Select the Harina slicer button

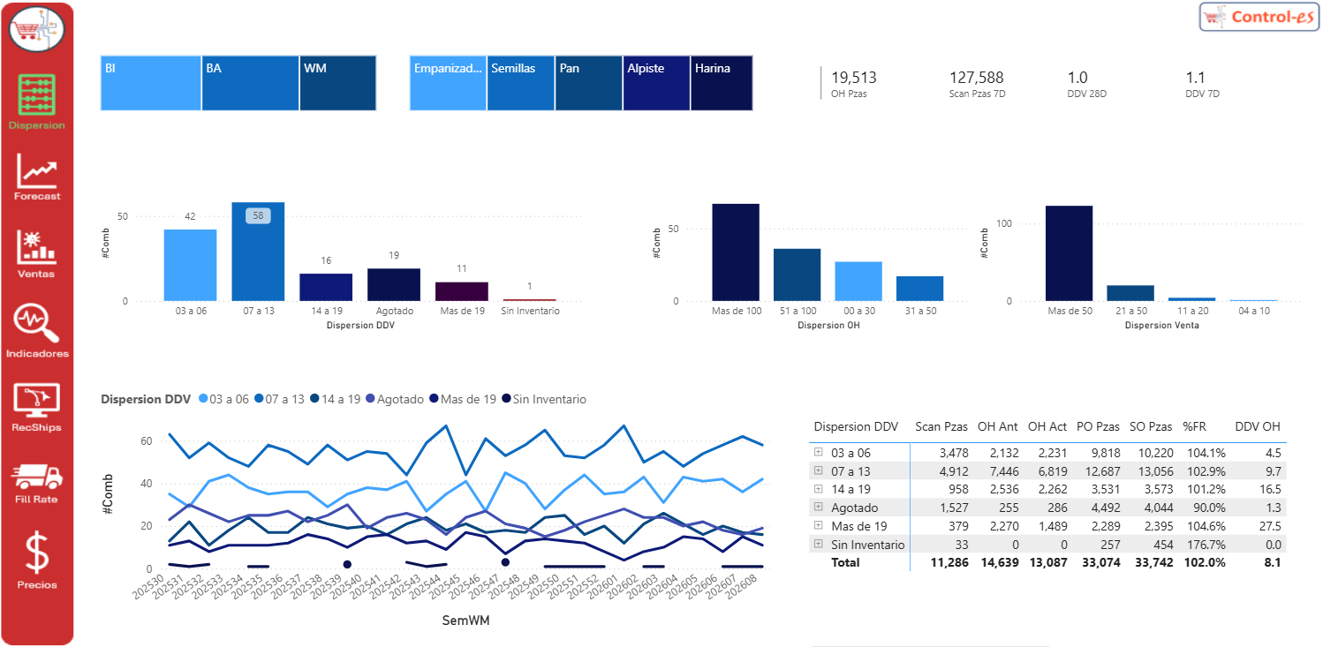pos(721,83)
